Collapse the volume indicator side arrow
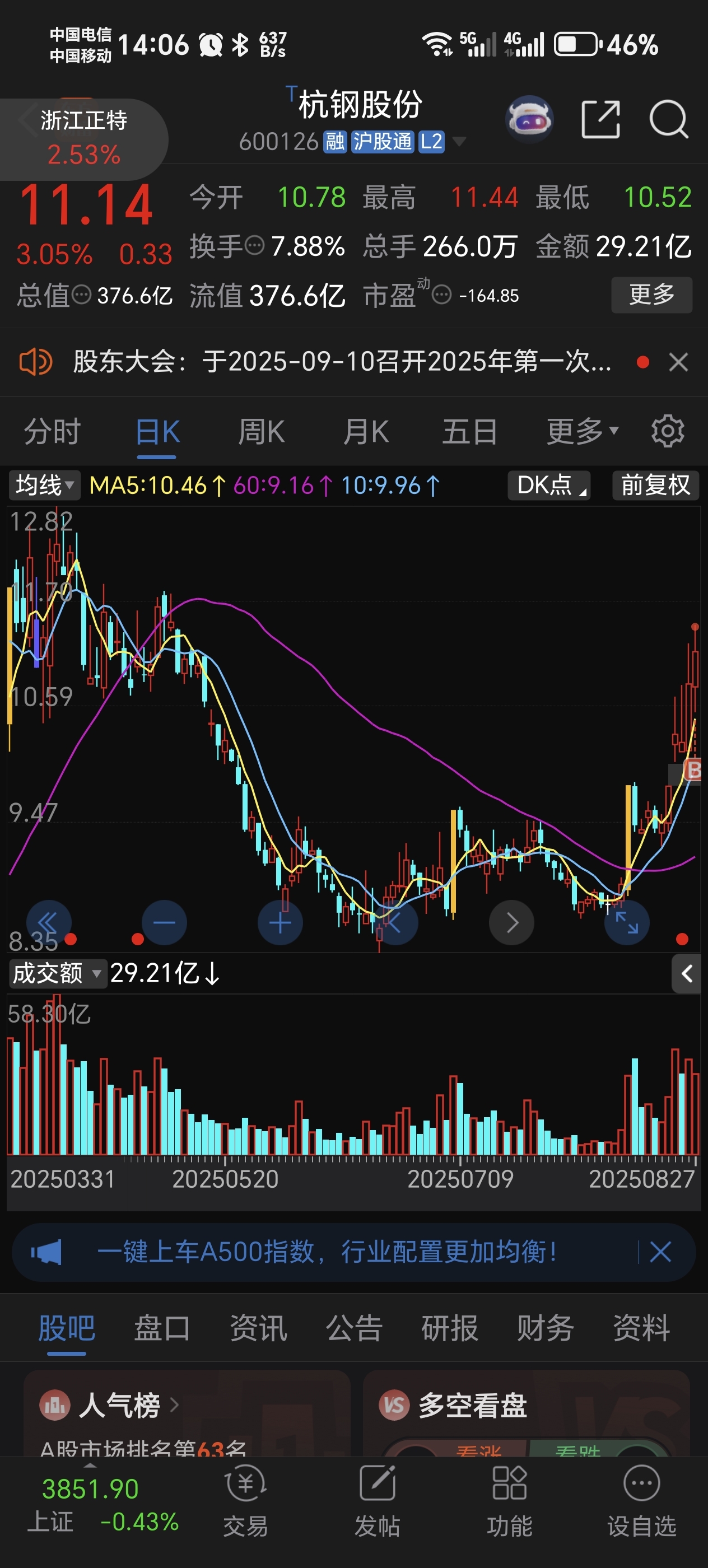This screenshot has height=1568, width=708. coord(687,974)
